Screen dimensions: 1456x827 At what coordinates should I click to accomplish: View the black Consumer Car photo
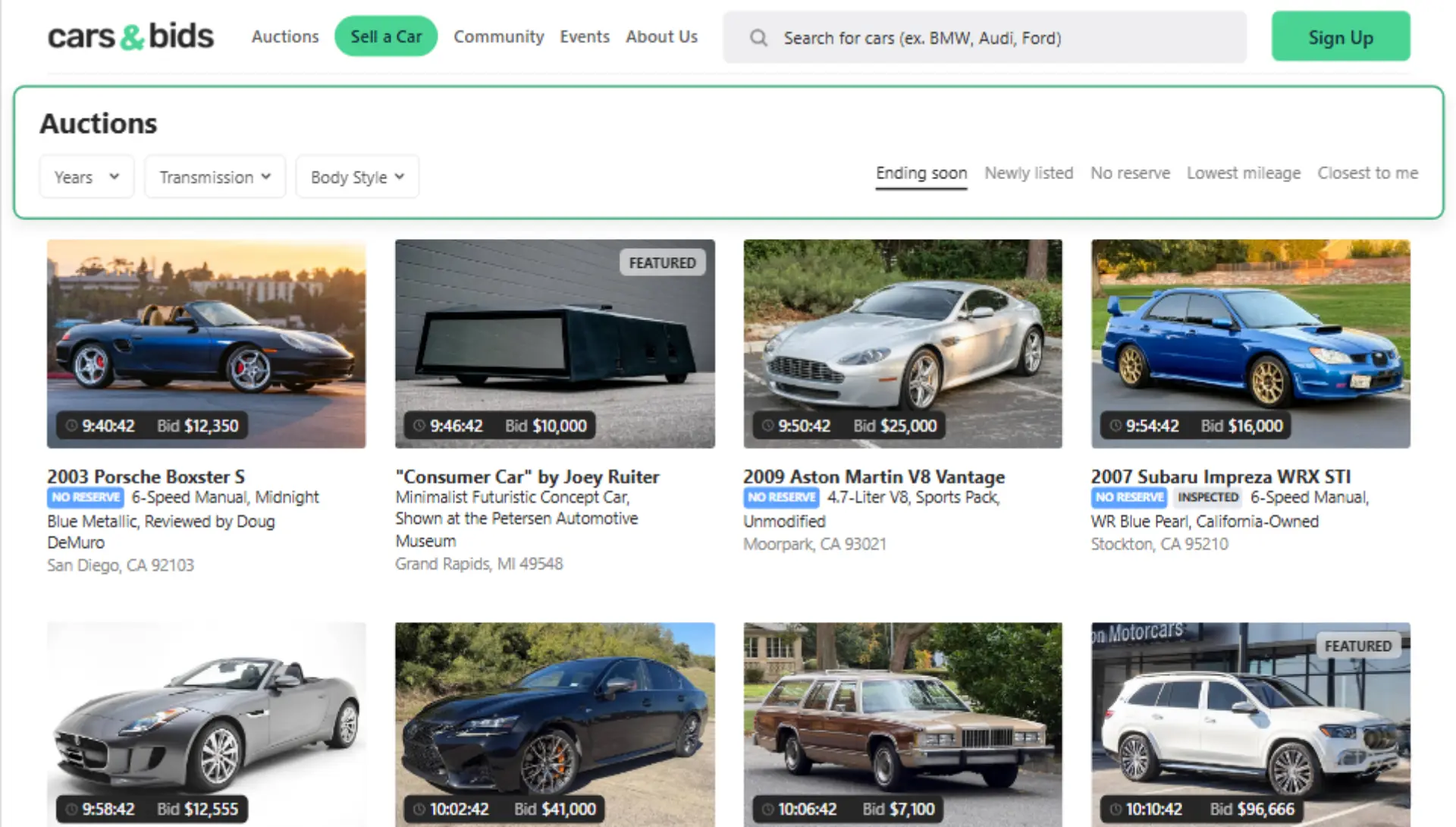pyautogui.click(x=554, y=344)
